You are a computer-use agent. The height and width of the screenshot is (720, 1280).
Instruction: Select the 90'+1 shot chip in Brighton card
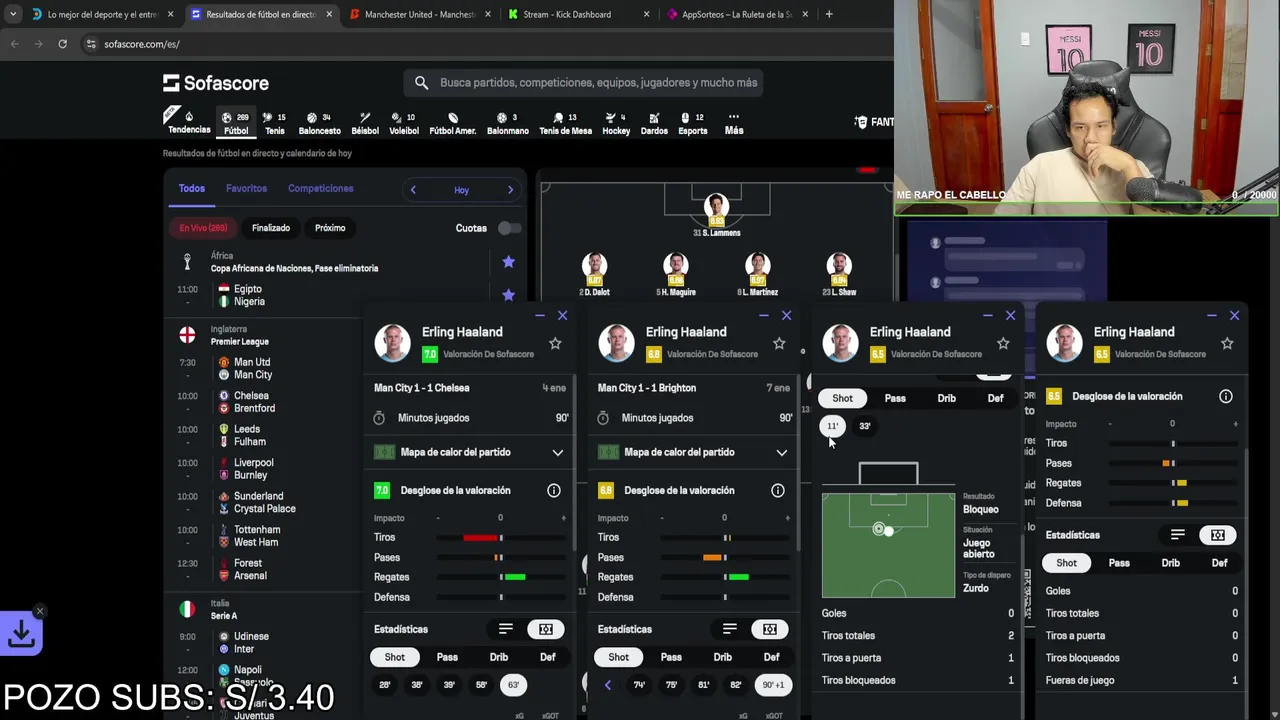pyautogui.click(x=773, y=685)
